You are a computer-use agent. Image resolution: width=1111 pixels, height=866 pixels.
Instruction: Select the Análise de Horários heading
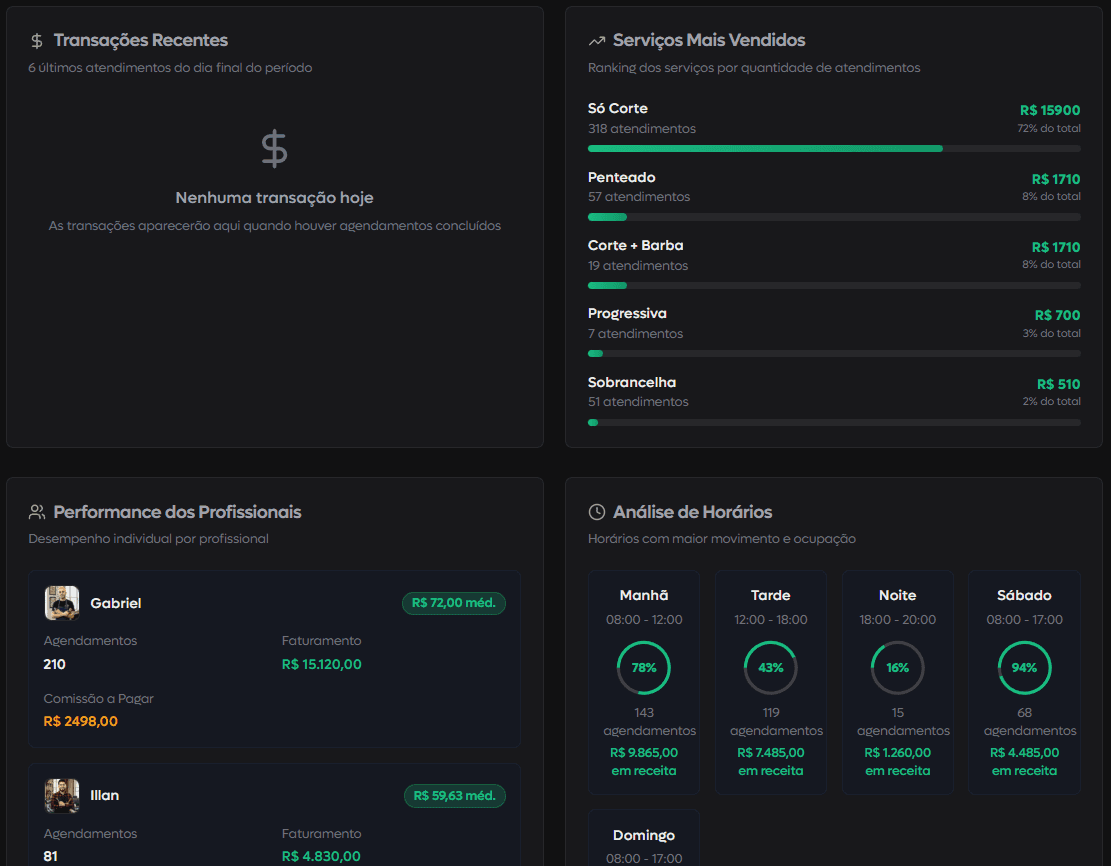(x=692, y=512)
